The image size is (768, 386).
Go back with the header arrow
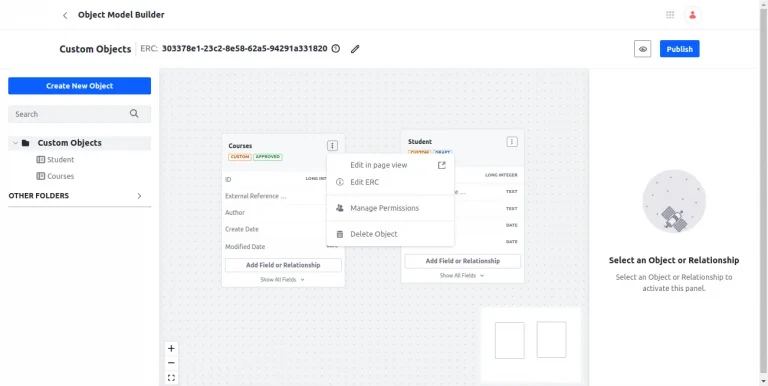(x=65, y=15)
